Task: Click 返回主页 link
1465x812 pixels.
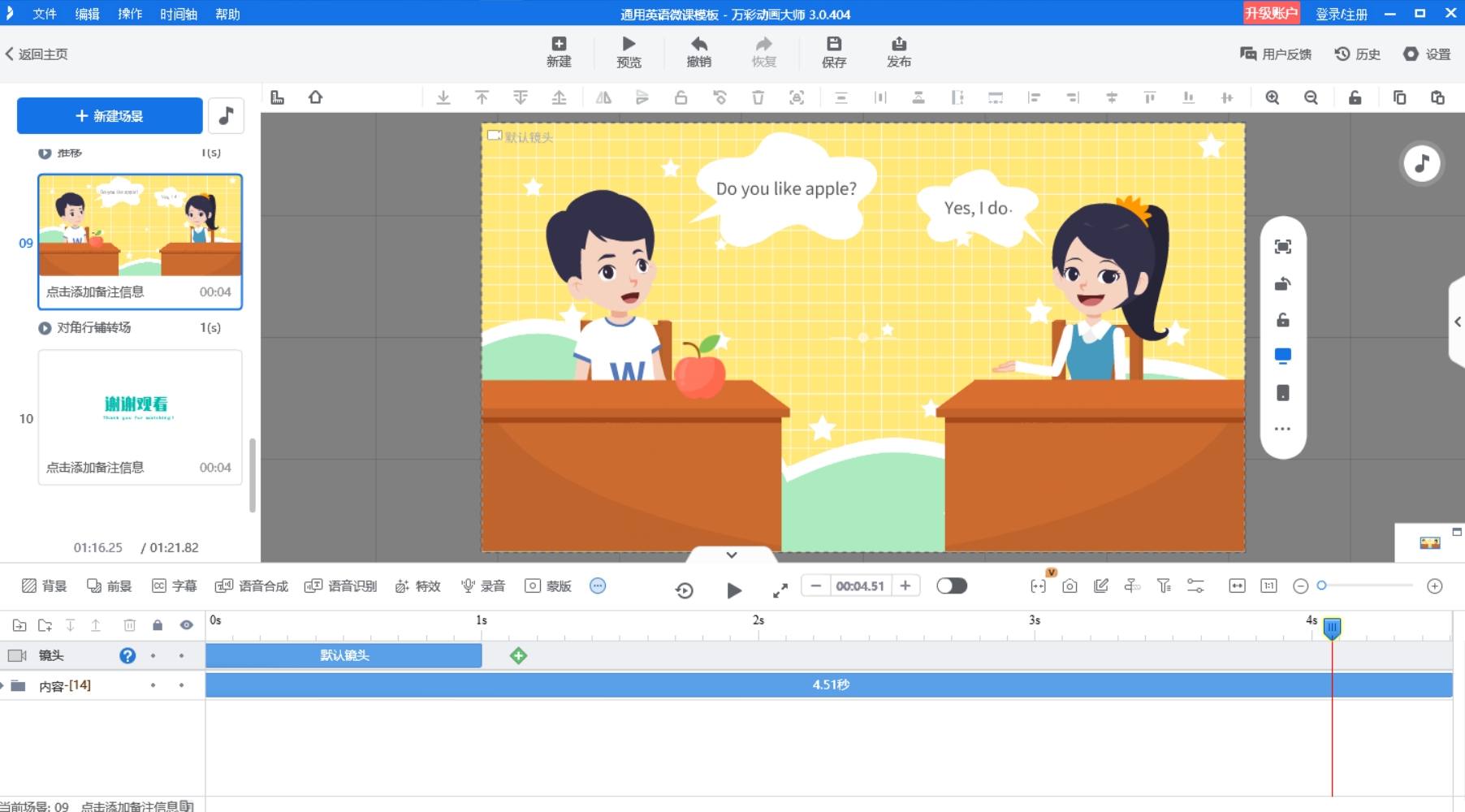Action: point(37,54)
